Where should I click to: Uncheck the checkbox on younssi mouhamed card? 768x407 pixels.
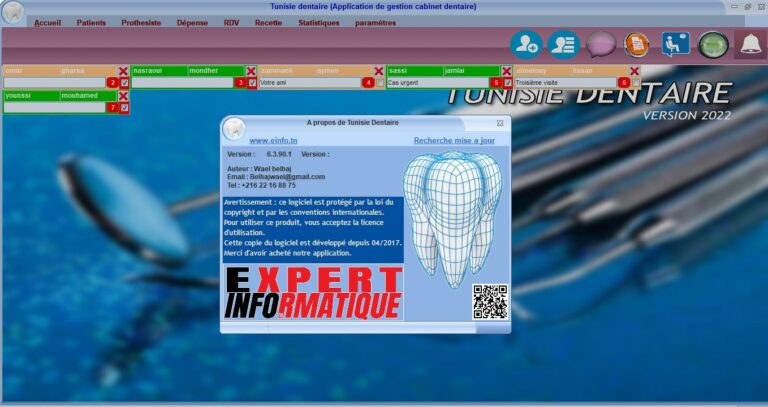pos(124,107)
